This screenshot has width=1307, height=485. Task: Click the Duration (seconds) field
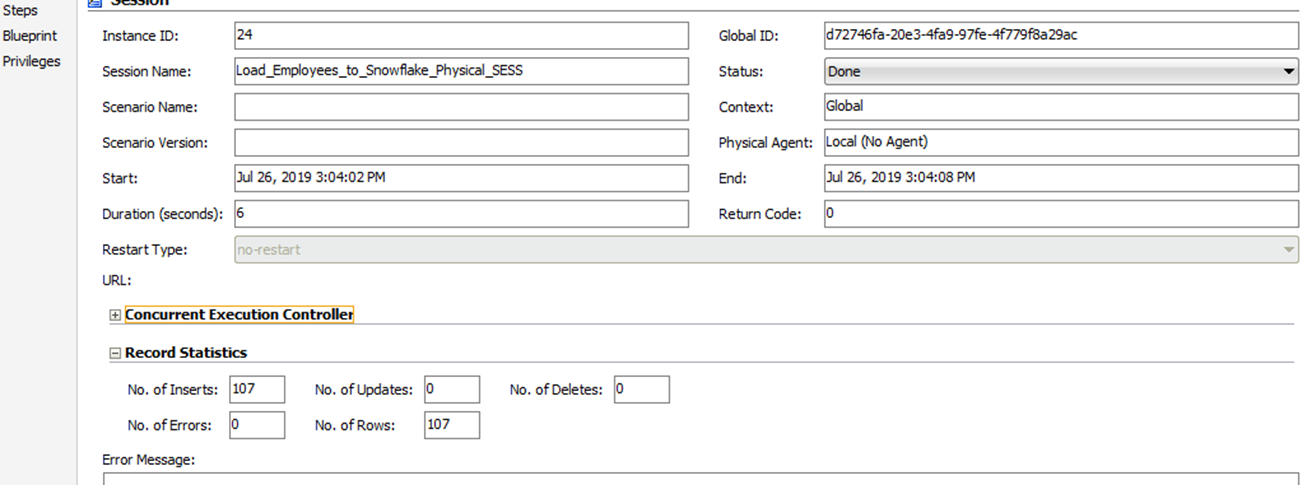(461, 214)
